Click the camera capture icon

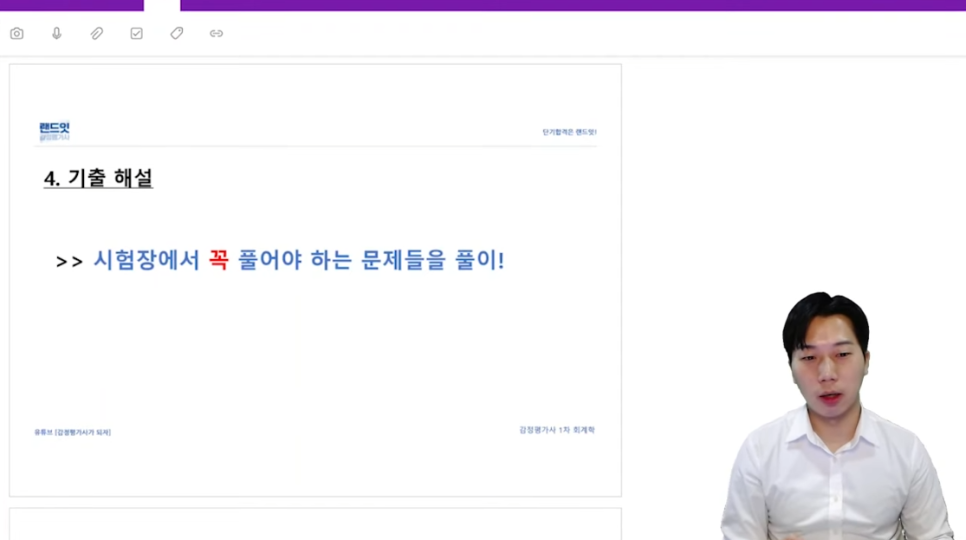click(17, 33)
